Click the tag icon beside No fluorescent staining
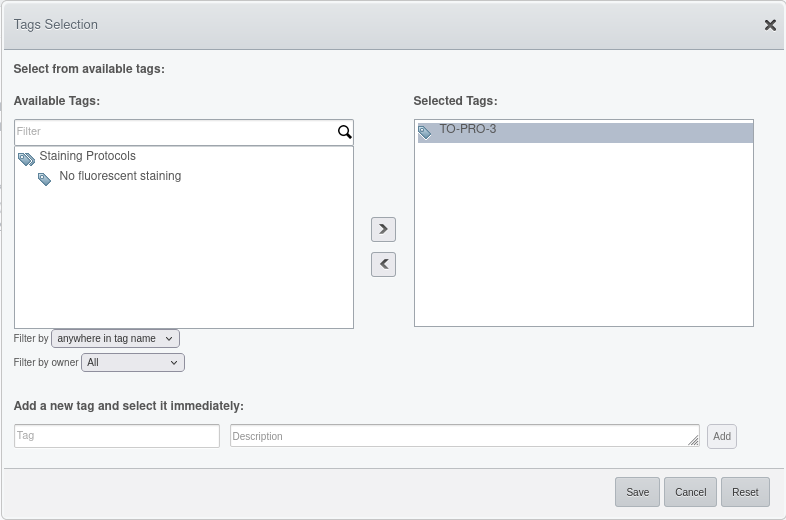The image size is (786, 520). (x=45, y=179)
